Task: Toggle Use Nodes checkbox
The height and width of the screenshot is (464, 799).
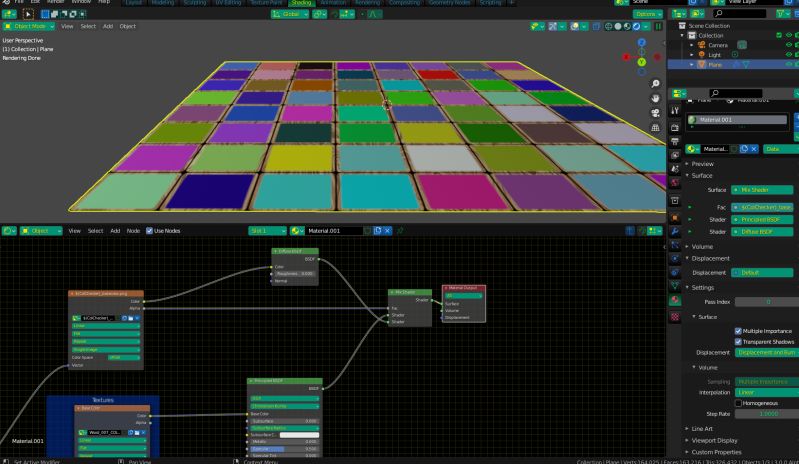Action: coord(149,231)
